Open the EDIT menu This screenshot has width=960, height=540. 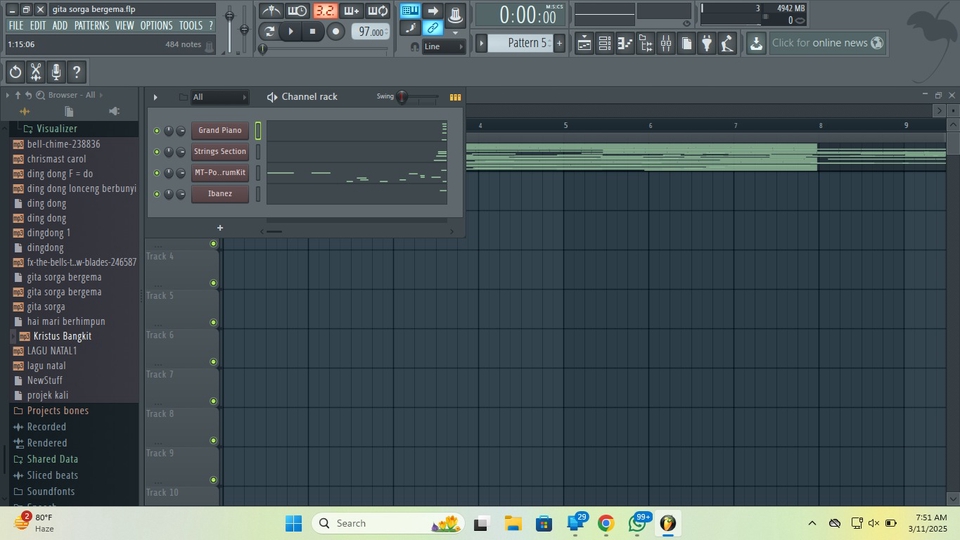pos(38,25)
